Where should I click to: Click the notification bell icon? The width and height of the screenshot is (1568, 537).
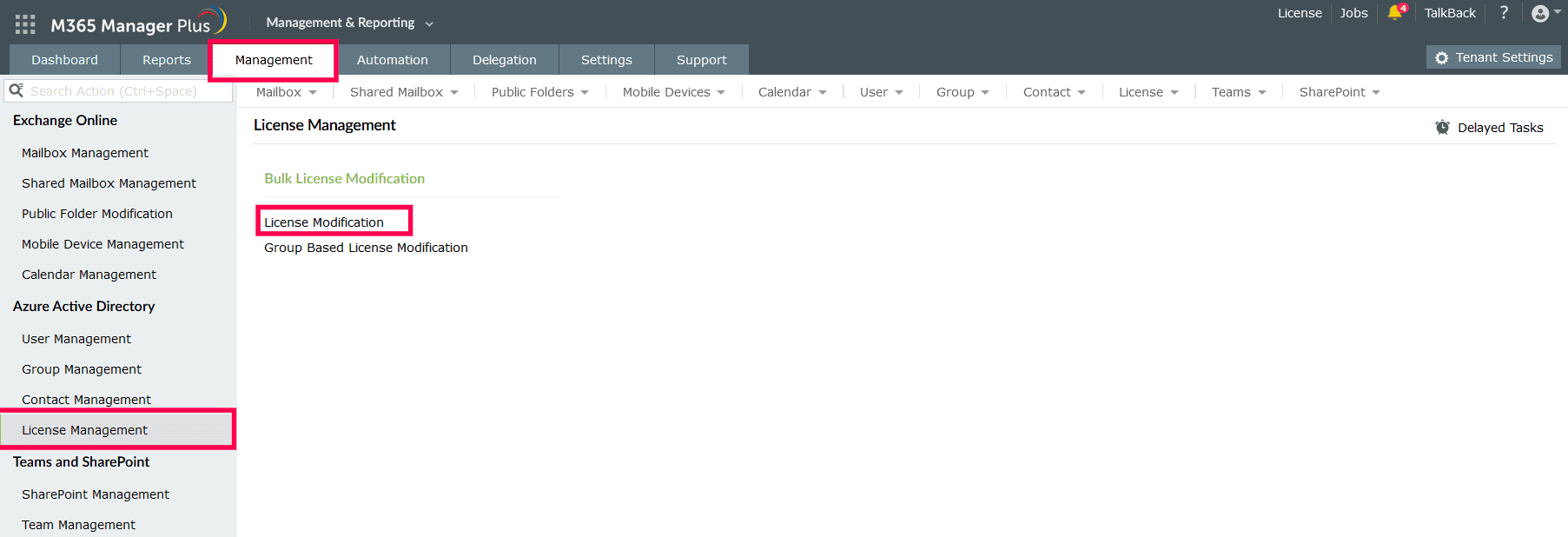(x=1395, y=13)
